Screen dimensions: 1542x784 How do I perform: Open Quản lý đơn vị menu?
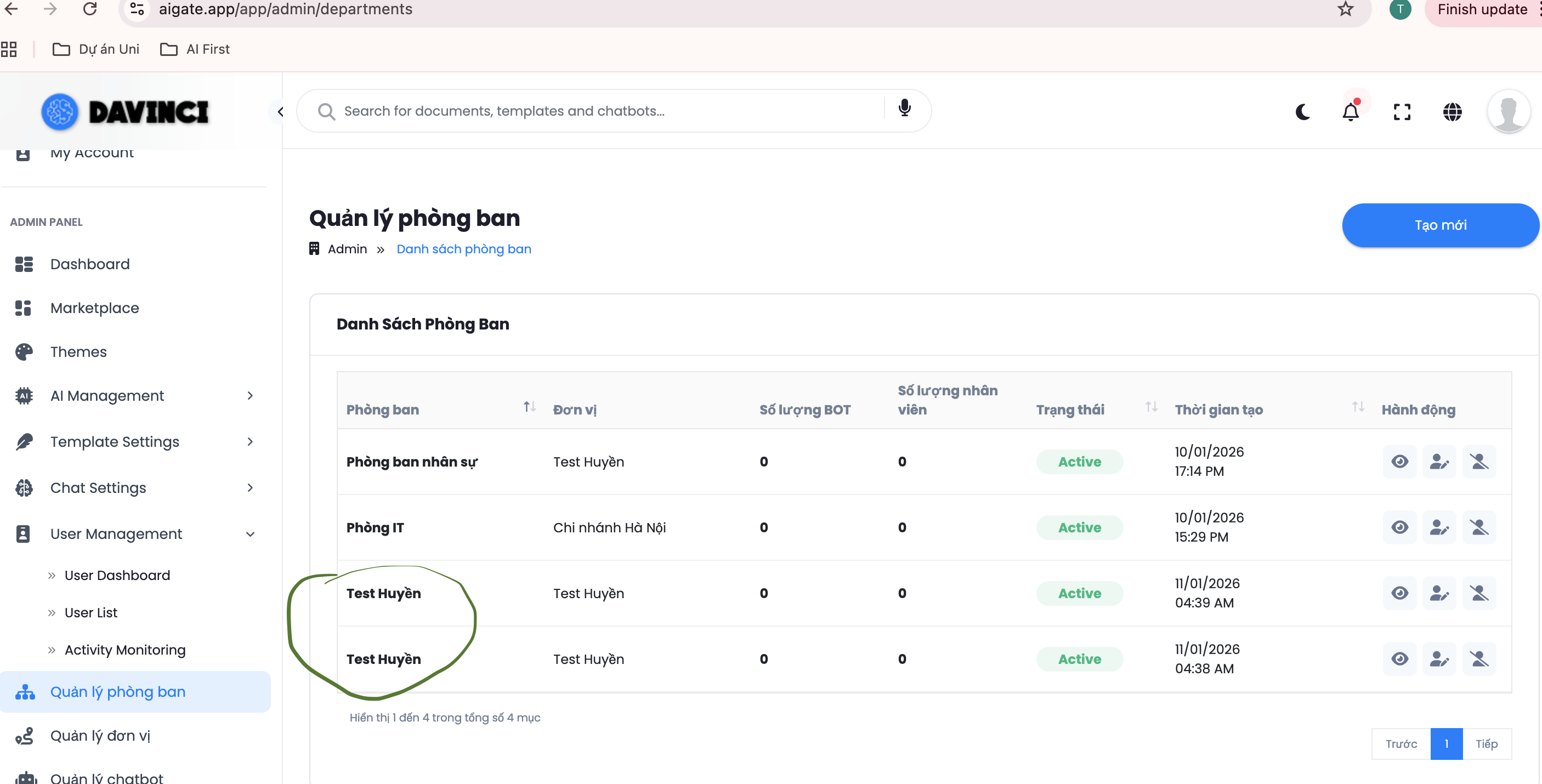click(x=100, y=736)
